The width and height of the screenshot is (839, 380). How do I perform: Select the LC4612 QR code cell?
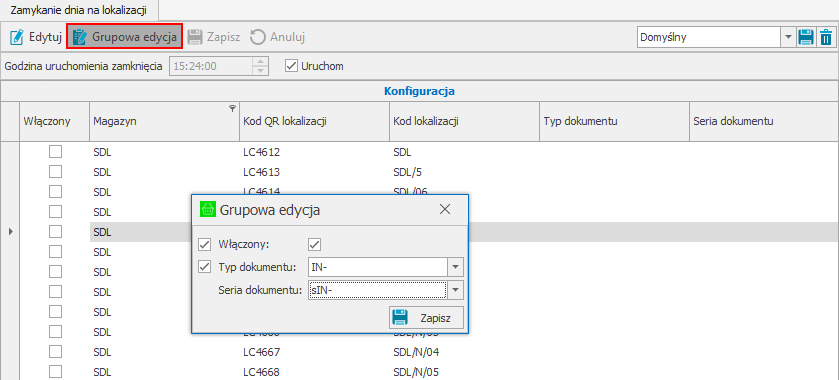click(x=314, y=152)
